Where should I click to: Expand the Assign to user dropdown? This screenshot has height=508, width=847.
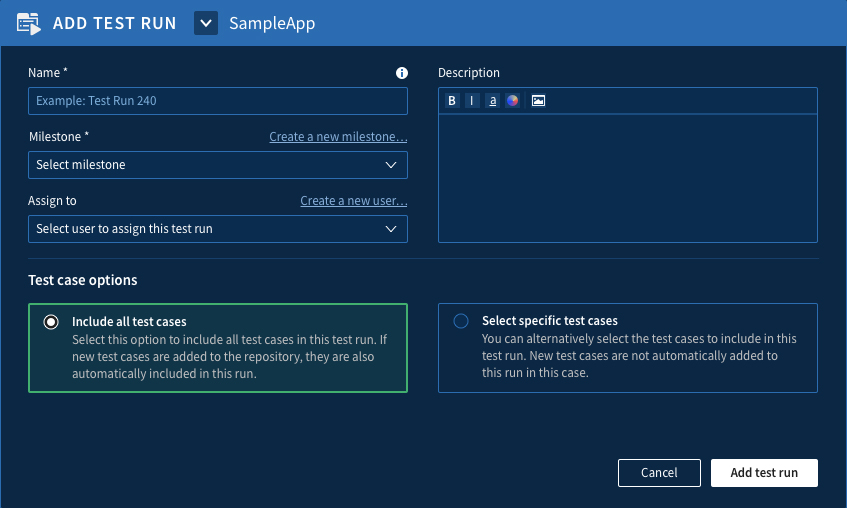[217, 229]
